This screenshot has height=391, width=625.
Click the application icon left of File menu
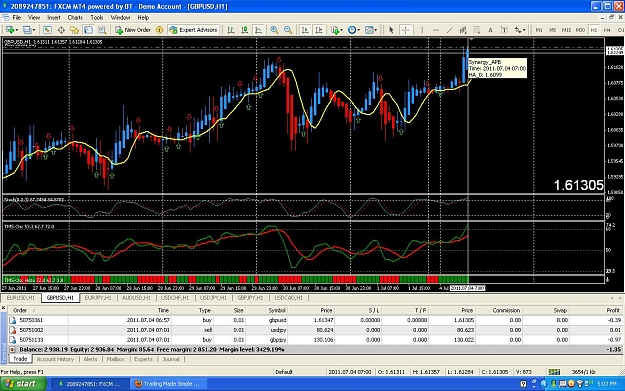pos(5,18)
